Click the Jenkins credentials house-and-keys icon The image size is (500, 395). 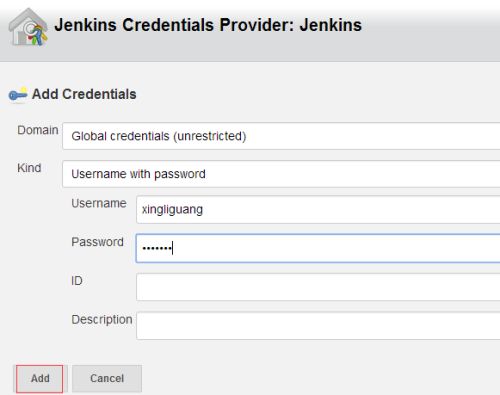click(x=28, y=27)
